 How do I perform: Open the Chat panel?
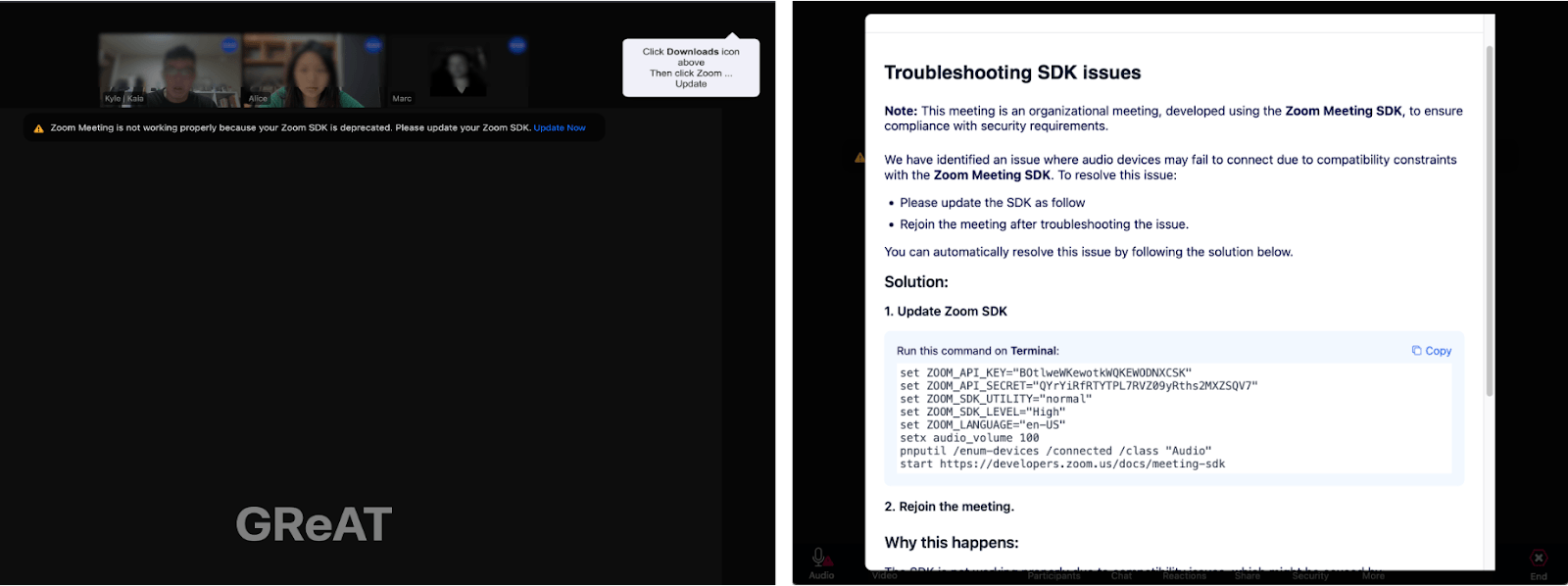click(x=1121, y=575)
